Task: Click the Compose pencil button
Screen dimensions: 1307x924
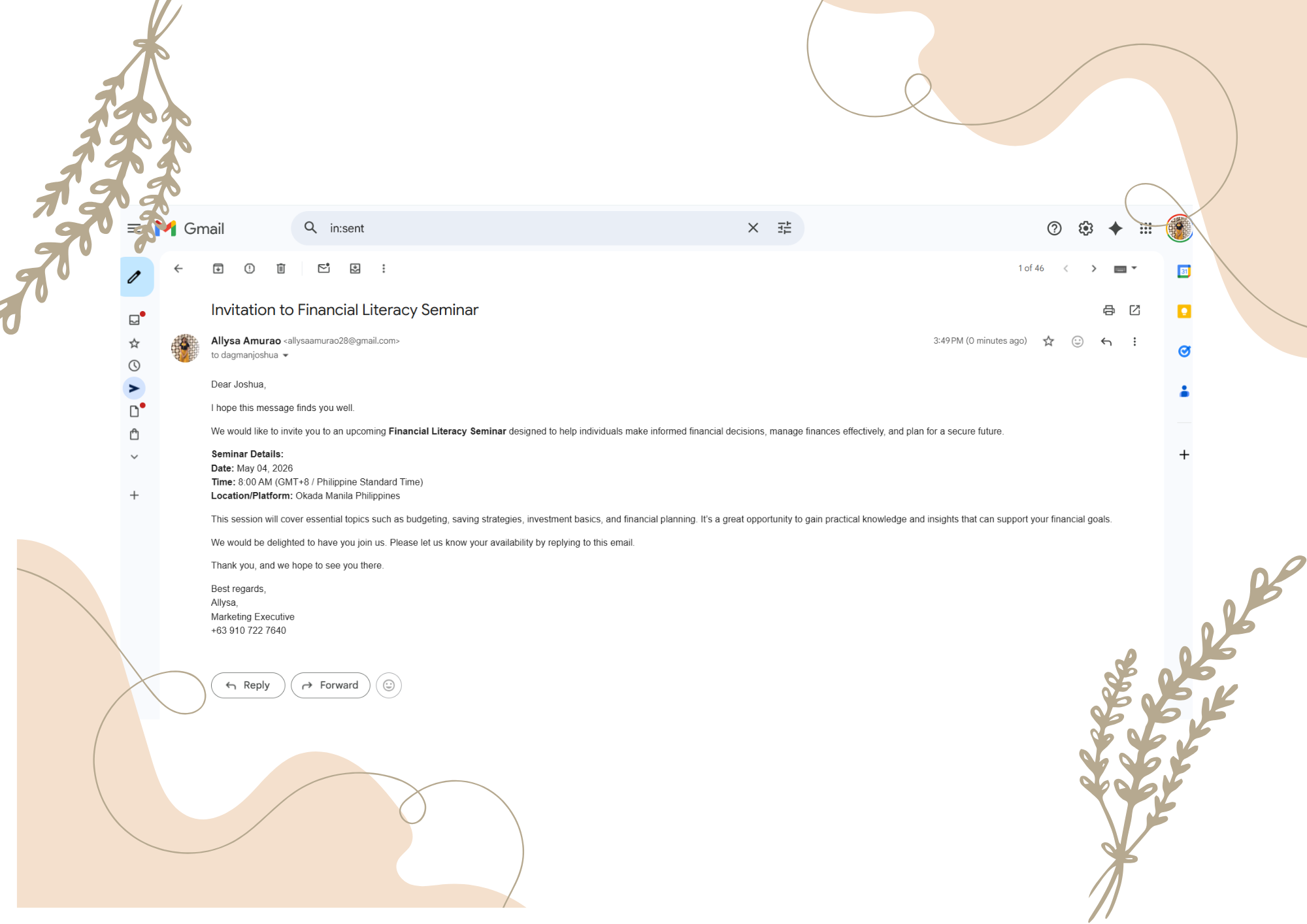Action: (x=136, y=277)
